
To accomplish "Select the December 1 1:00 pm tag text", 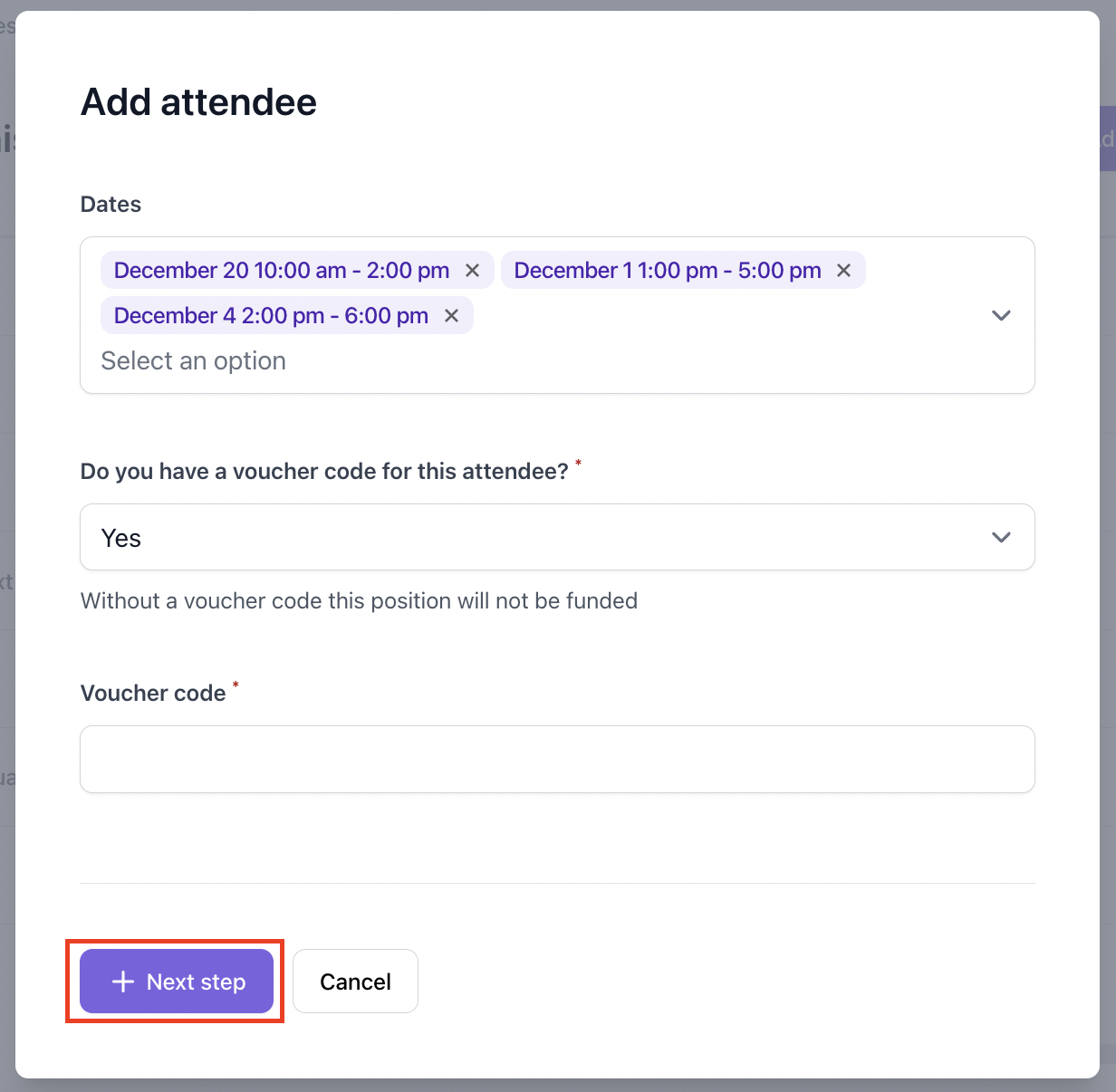I will tap(668, 271).
